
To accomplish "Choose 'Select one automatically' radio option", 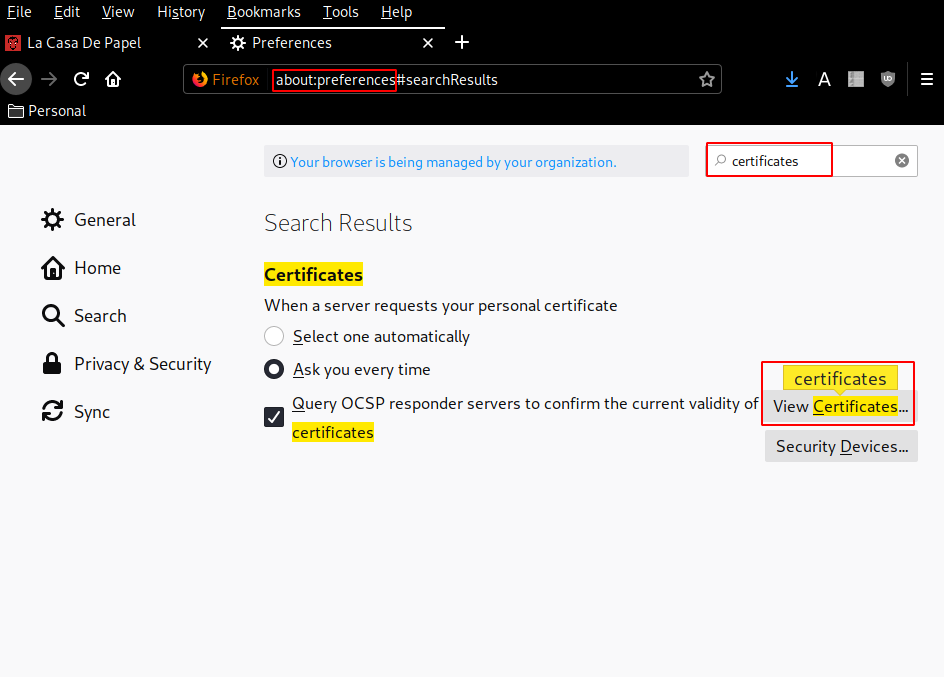I will [274, 336].
